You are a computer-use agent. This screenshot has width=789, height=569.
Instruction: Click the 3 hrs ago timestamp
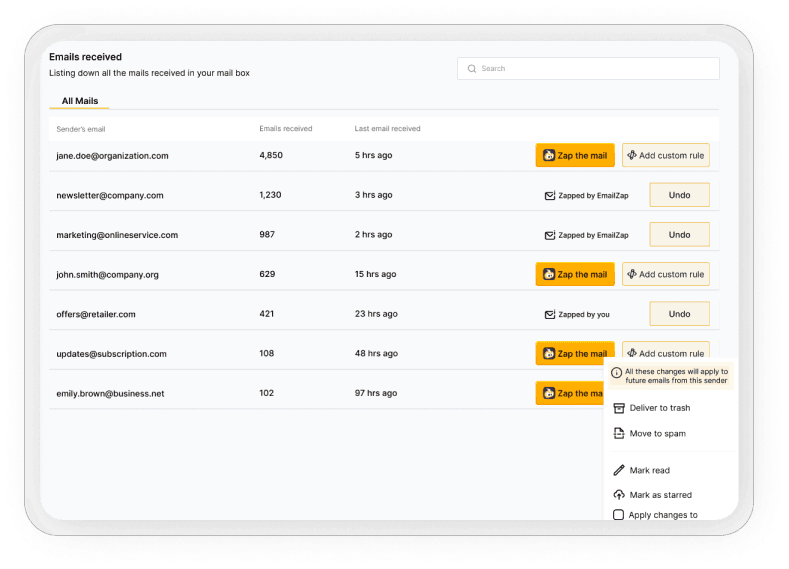[x=373, y=195]
